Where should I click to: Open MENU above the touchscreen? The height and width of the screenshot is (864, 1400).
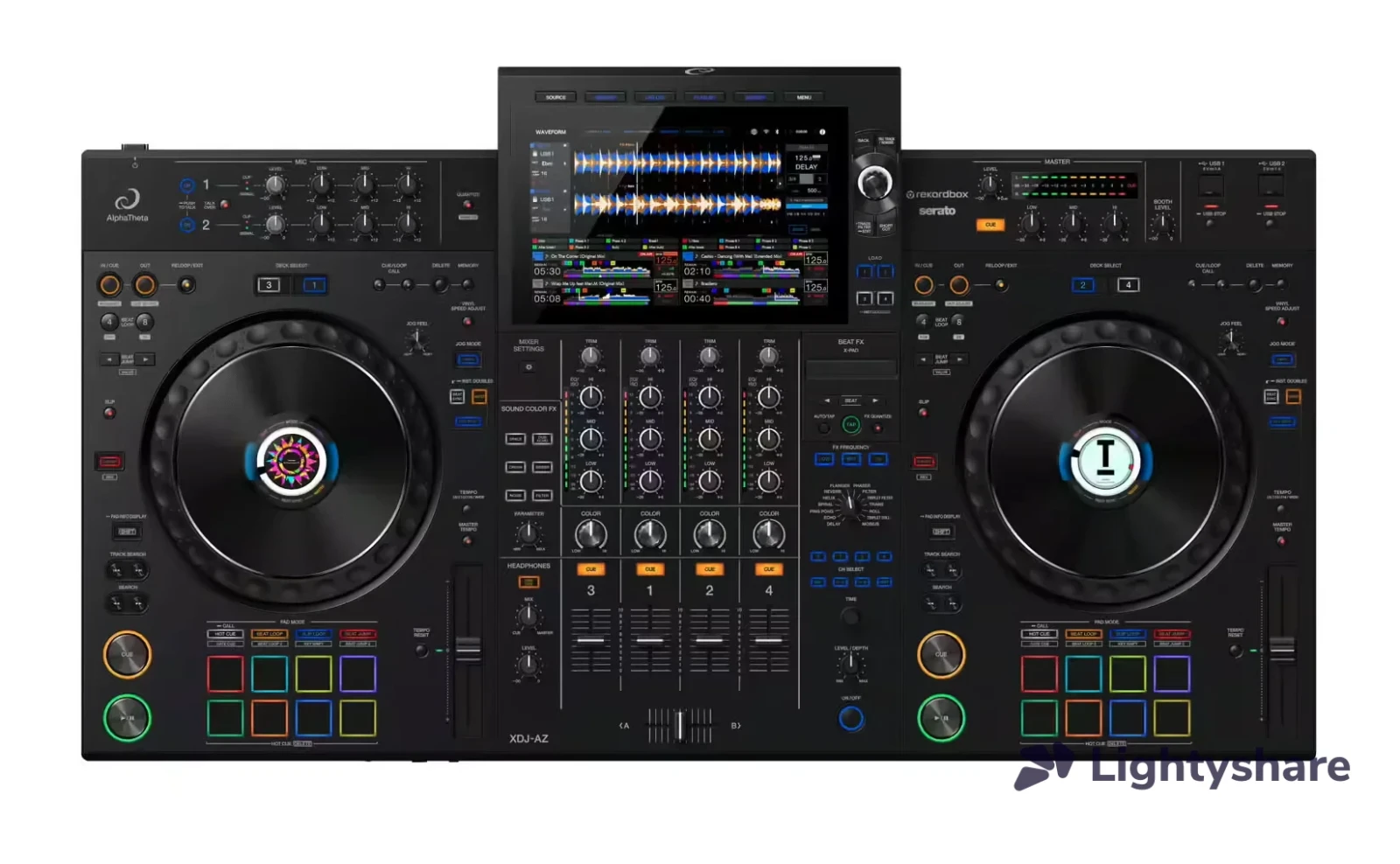[804, 97]
